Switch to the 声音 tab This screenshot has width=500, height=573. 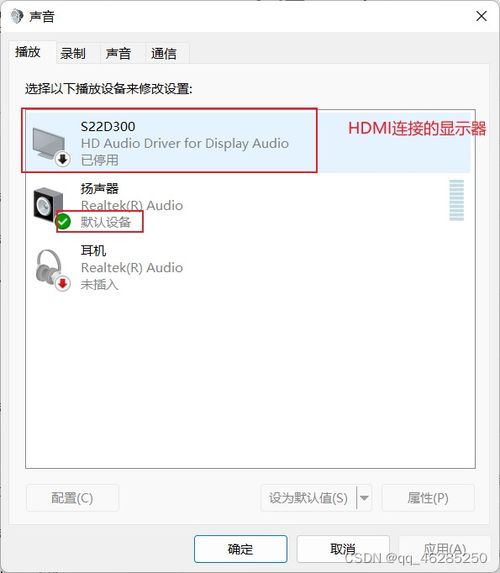tap(118, 53)
